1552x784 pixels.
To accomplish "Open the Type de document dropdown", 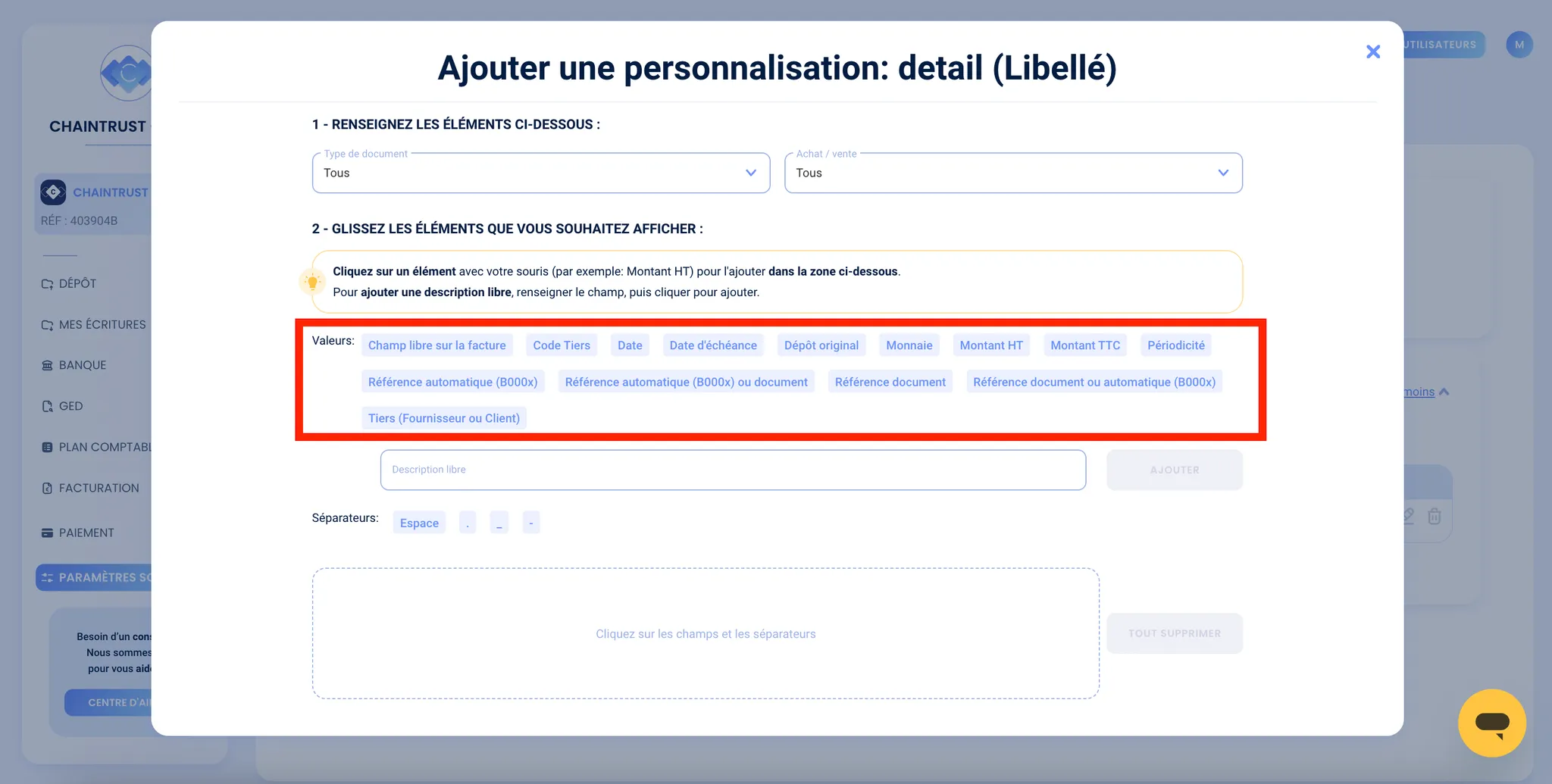I will pyautogui.click(x=541, y=173).
